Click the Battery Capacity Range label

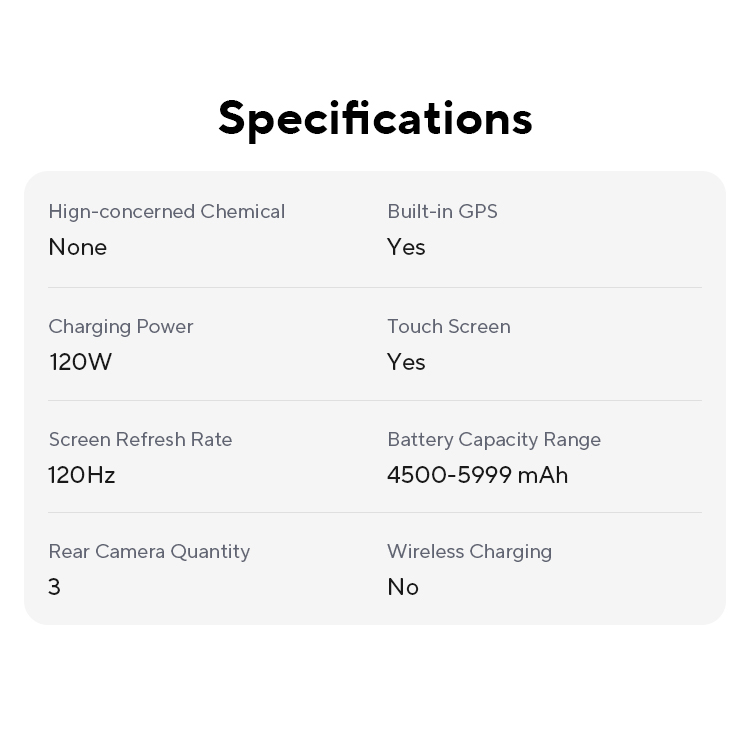coord(494,439)
